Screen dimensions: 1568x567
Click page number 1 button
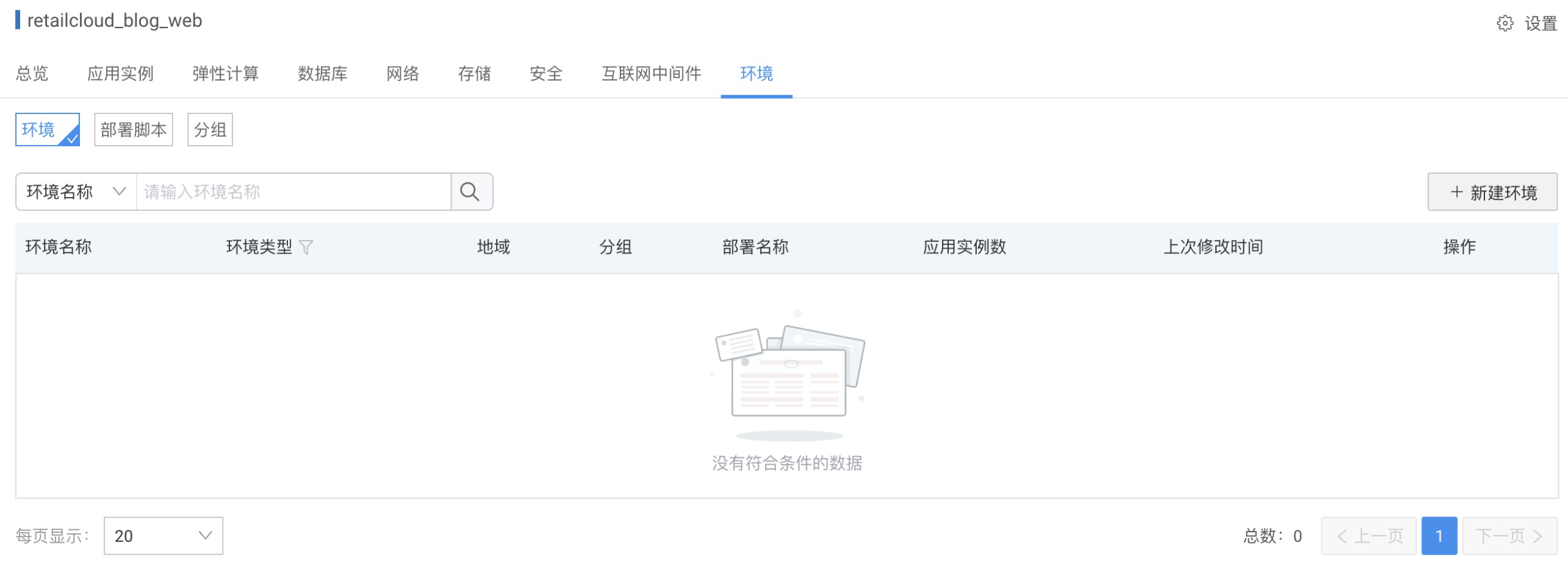click(1439, 536)
